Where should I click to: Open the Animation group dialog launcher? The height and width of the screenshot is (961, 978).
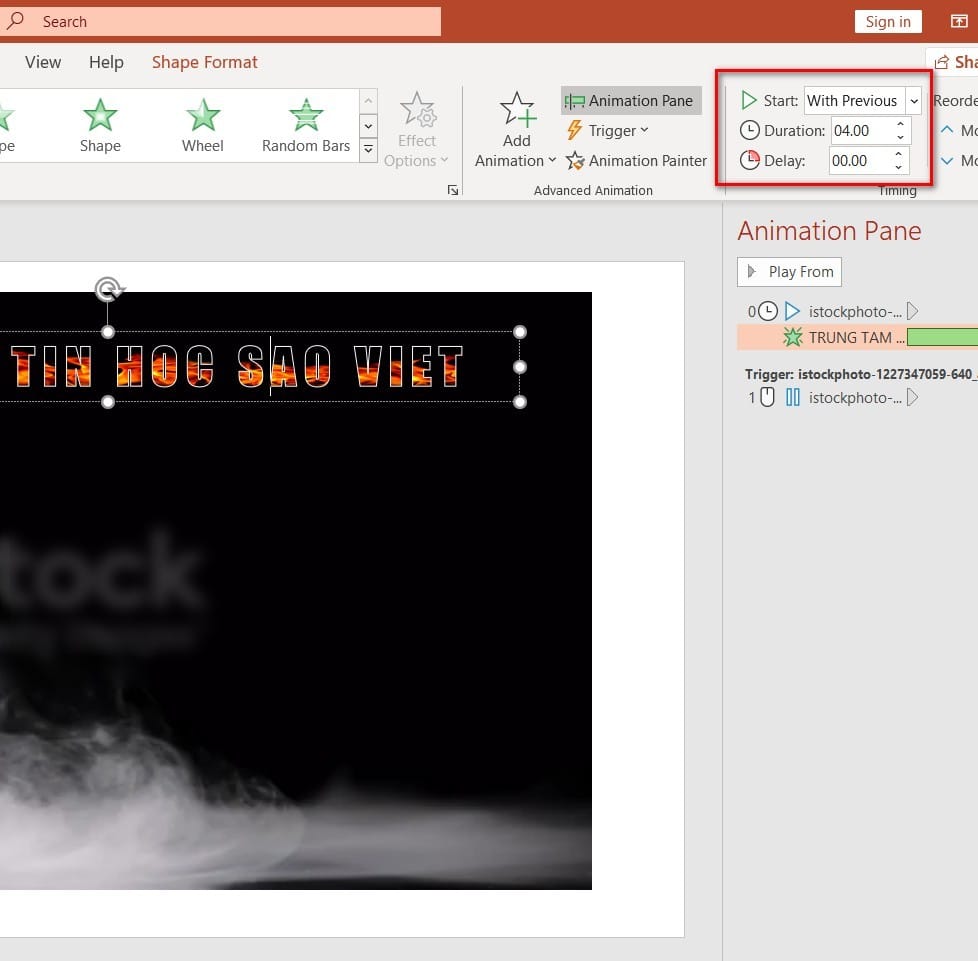coord(453,190)
